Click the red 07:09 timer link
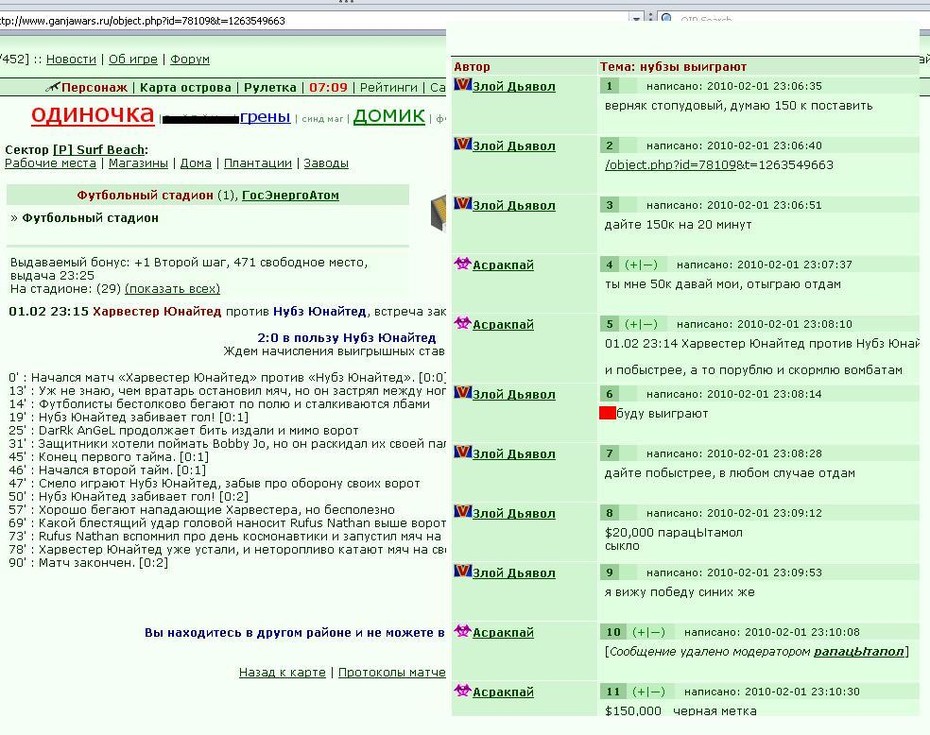The width and height of the screenshot is (930, 735). [x=328, y=88]
